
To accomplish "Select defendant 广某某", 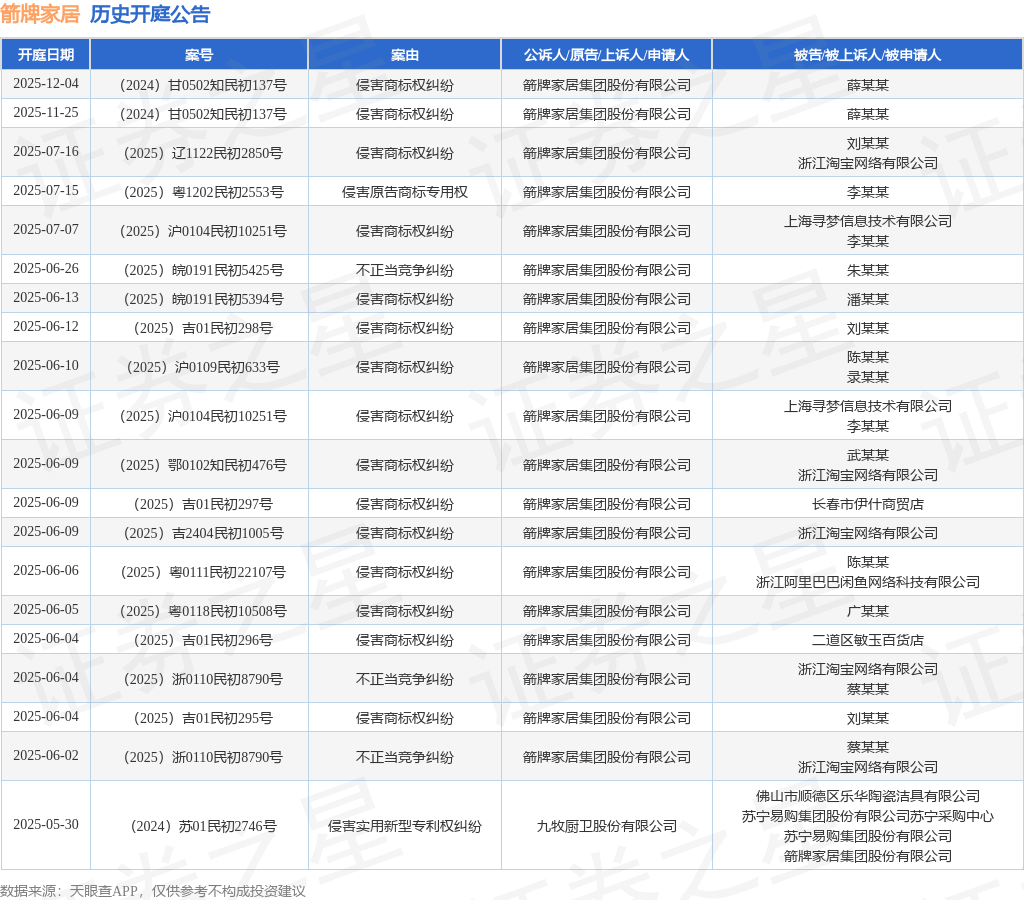I will 867,612.
